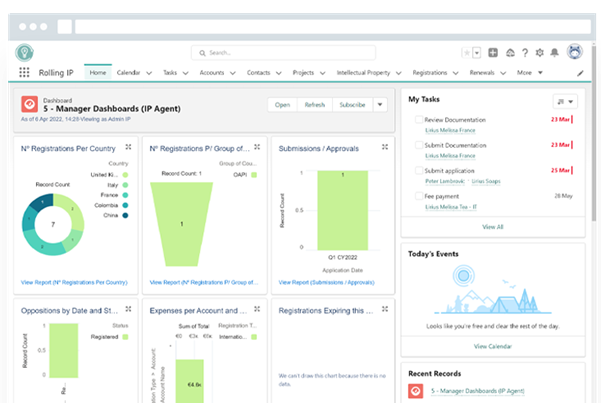Open the Tasks tab dropdown chevron
The width and height of the screenshot is (601, 403).
186,73
